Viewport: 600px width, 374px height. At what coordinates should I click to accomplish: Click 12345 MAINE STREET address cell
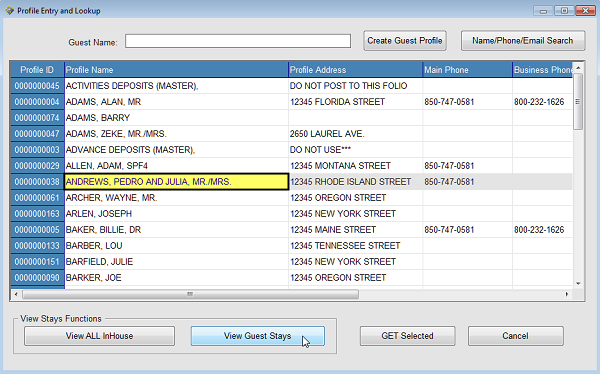[x=355, y=230]
